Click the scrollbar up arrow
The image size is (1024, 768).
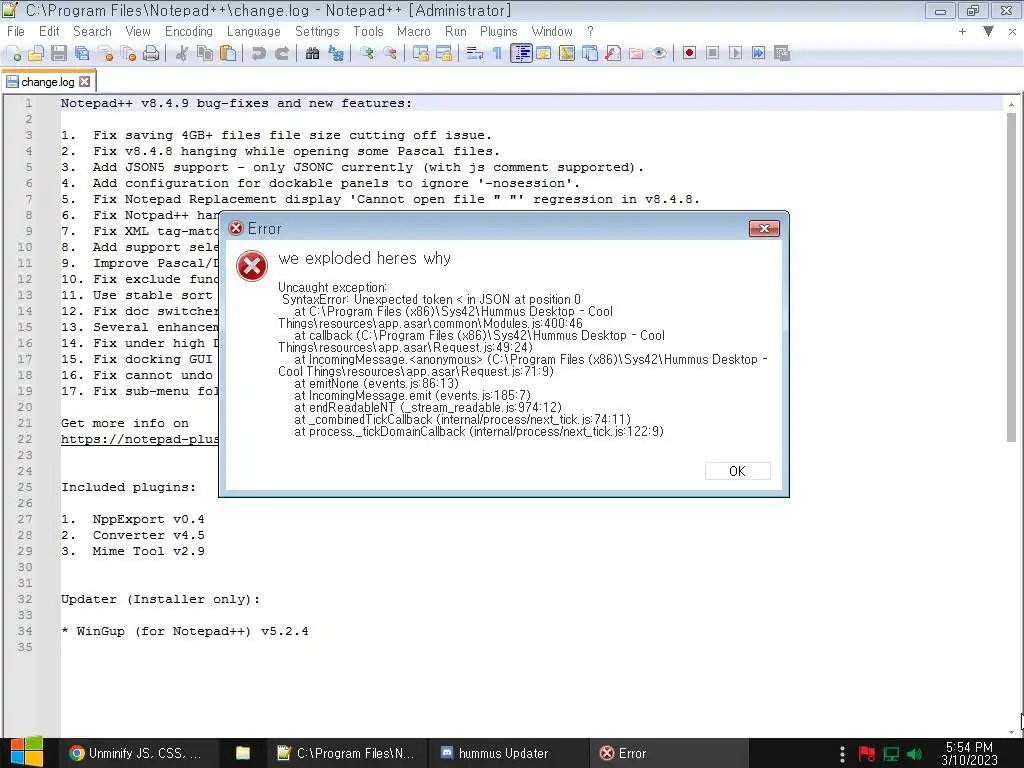tap(1011, 104)
